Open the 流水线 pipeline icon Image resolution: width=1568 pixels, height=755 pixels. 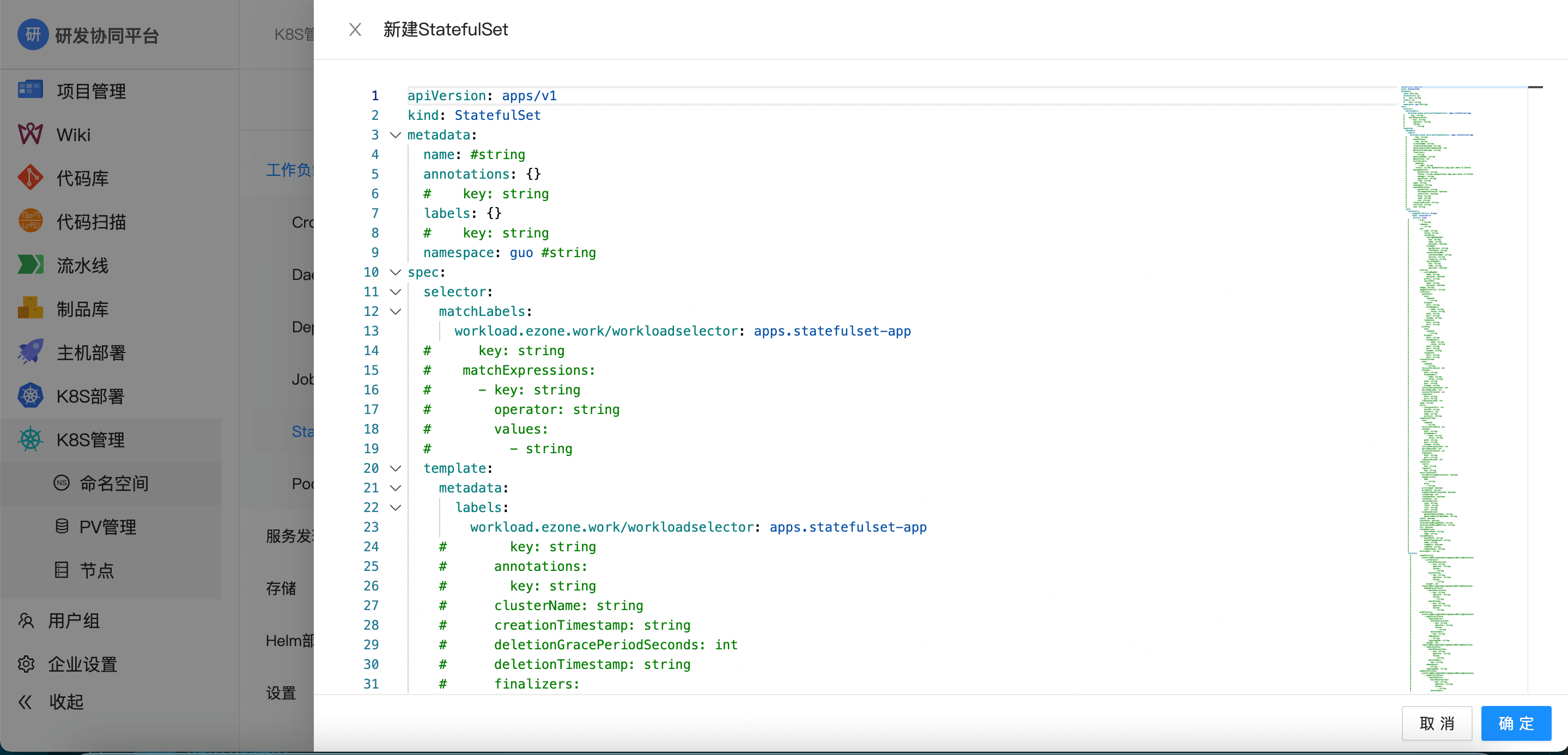point(30,265)
